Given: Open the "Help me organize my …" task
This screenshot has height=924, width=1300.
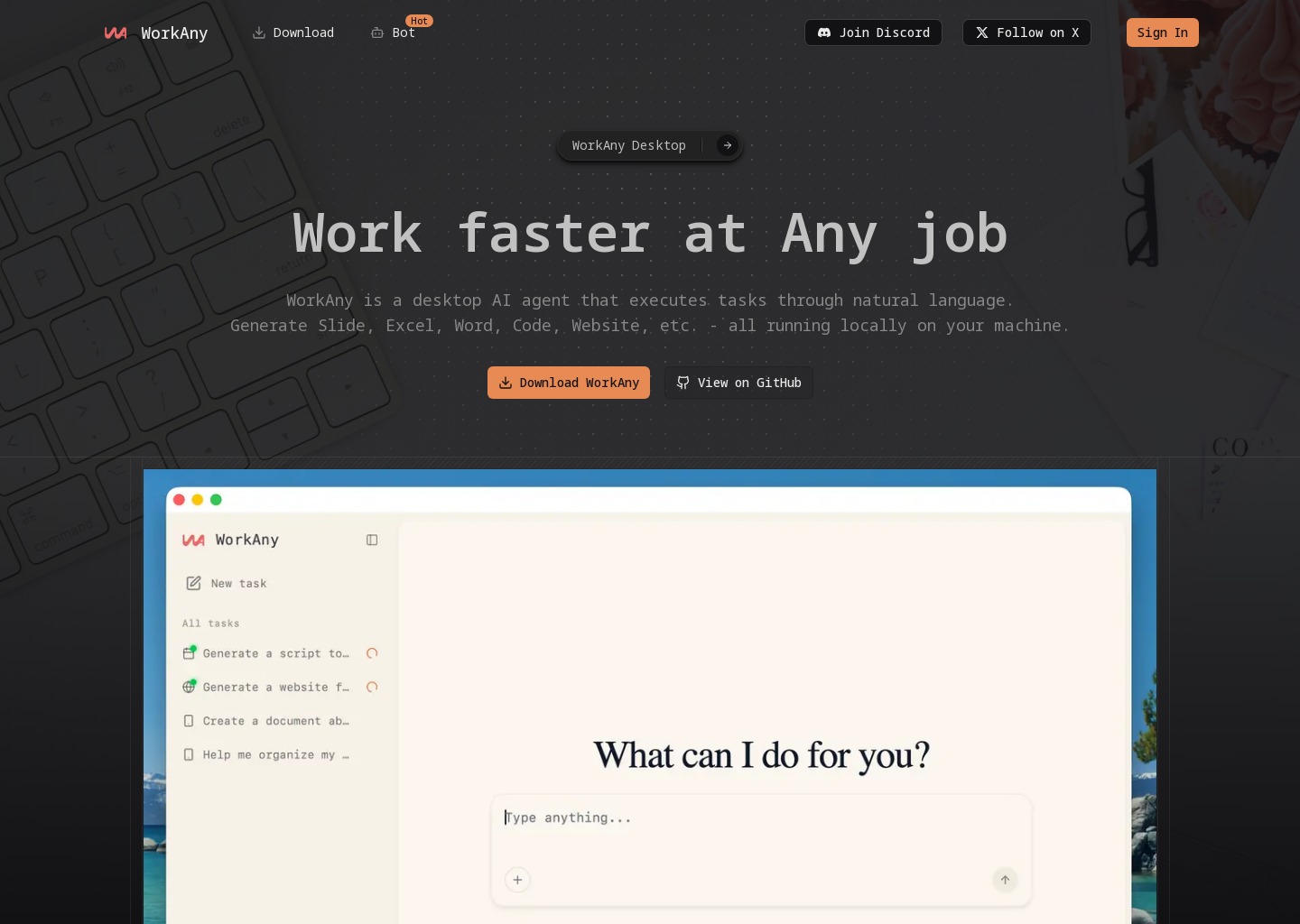Looking at the screenshot, I should click(x=280, y=754).
